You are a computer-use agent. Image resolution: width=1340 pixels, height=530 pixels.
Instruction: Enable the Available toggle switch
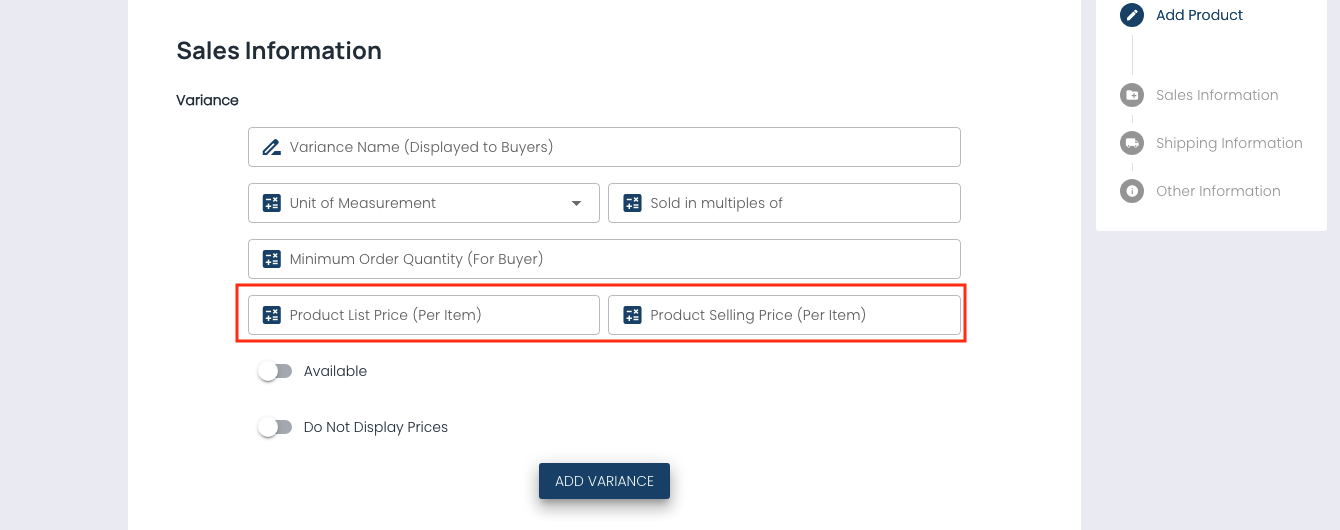[x=274, y=371]
